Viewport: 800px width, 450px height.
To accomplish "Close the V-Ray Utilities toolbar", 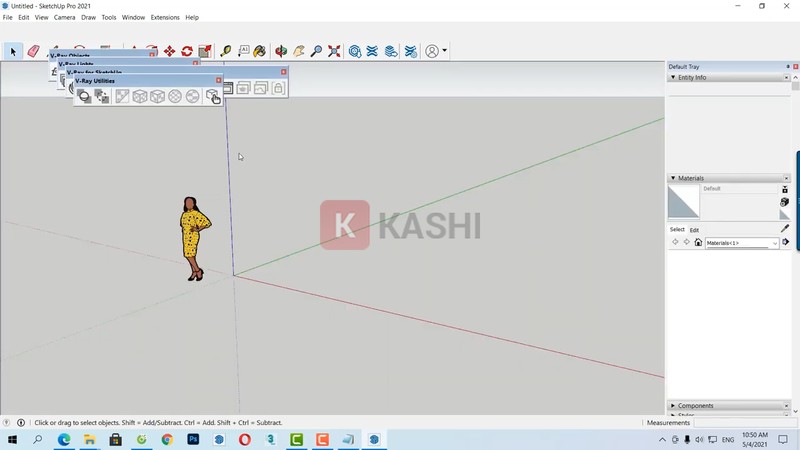I will pos(219,80).
